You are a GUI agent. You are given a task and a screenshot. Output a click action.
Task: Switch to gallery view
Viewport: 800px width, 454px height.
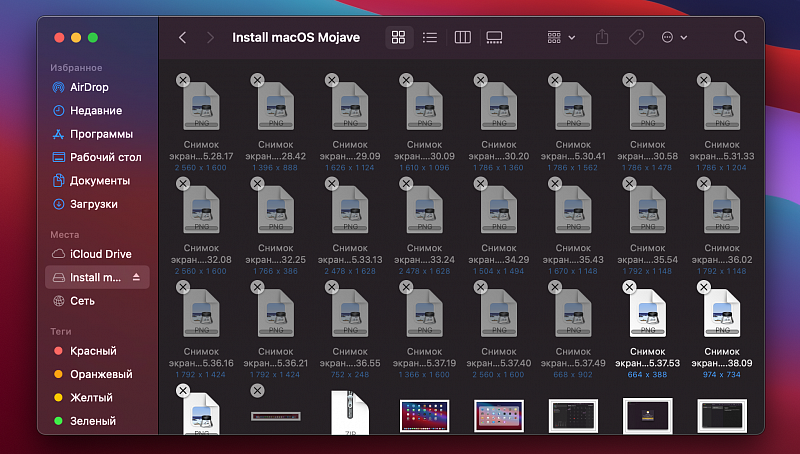tap(494, 37)
